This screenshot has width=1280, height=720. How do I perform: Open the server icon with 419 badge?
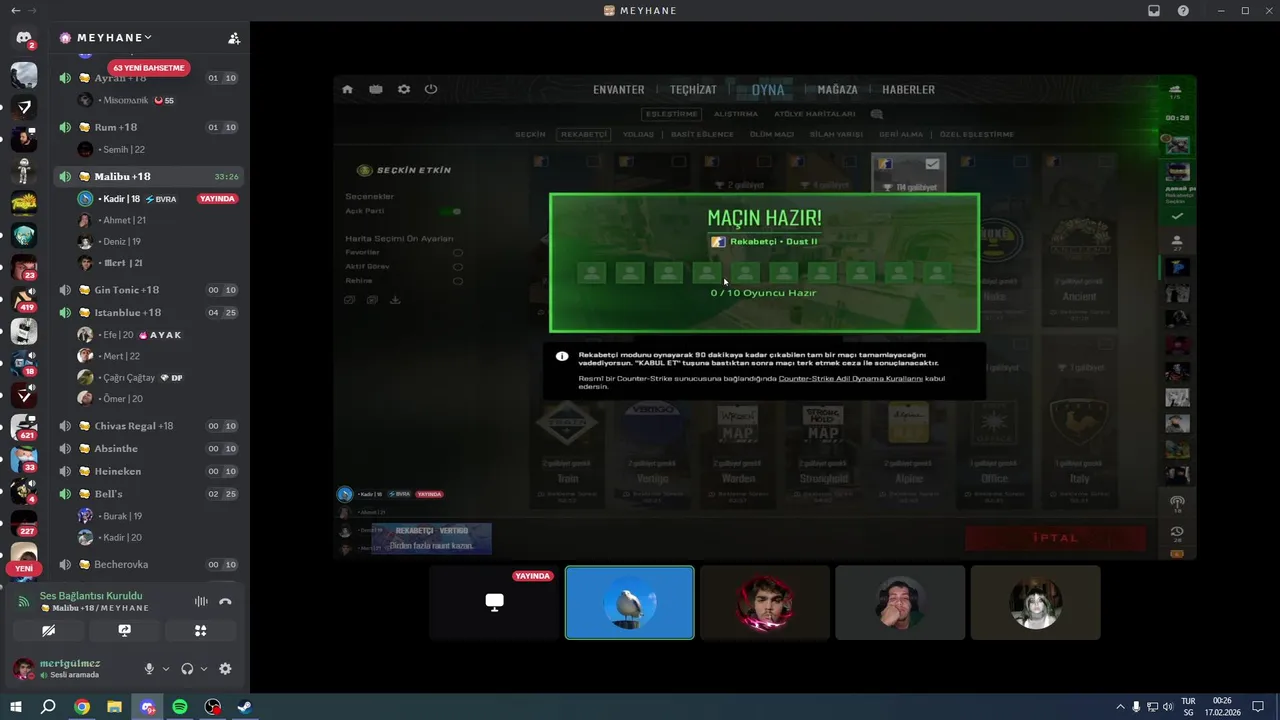pyautogui.click(x=24, y=299)
